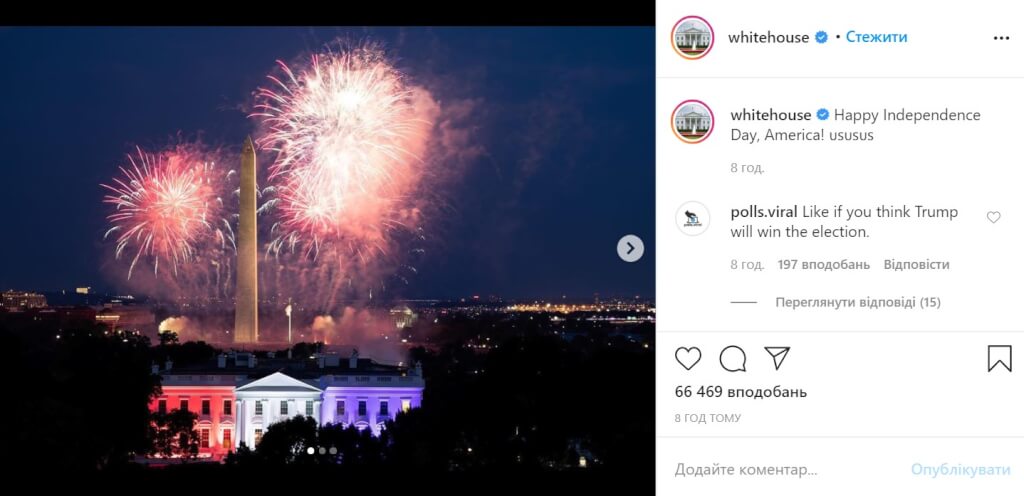Viewport: 1024px width, 496px height.
Task: Open the three-dot more options menu
Action: point(1001,38)
